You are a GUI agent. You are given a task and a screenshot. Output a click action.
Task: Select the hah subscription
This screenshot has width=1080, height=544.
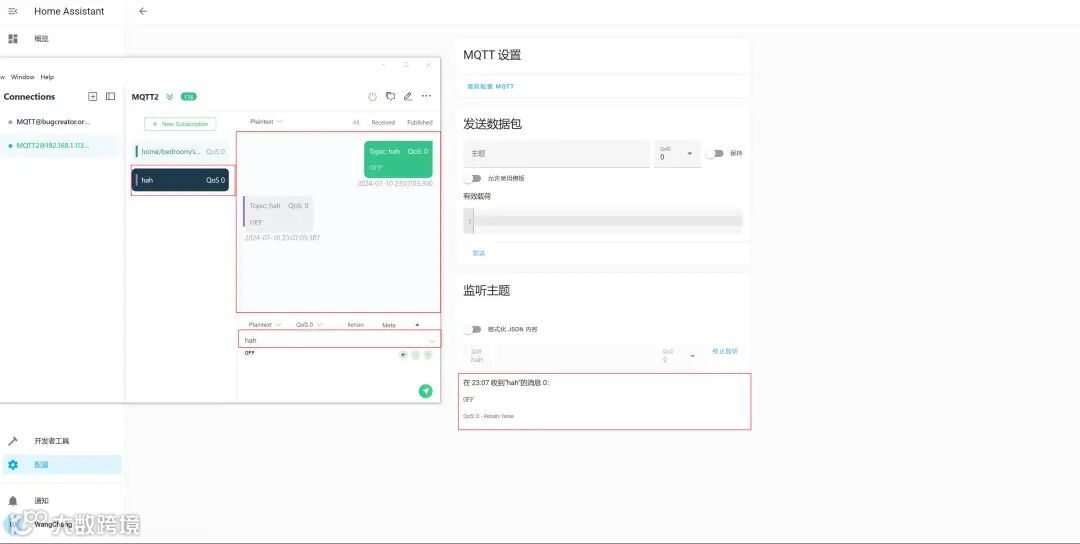(180, 180)
